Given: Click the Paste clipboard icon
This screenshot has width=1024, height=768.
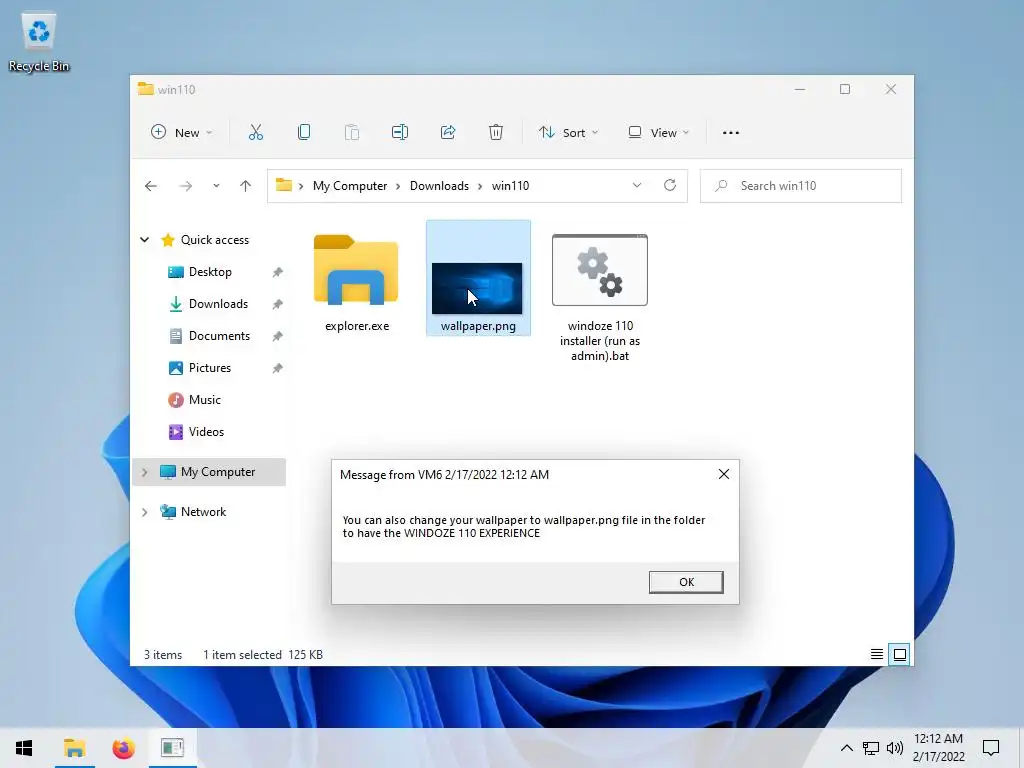Looking at the screenshot, I should tap(351, 133).
